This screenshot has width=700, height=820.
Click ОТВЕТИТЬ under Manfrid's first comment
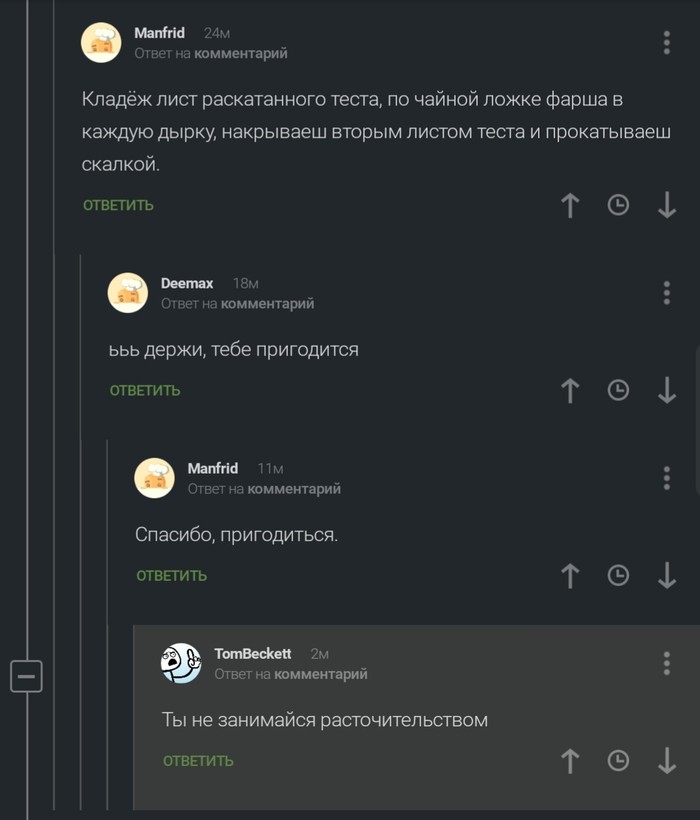tap(117, 204)
